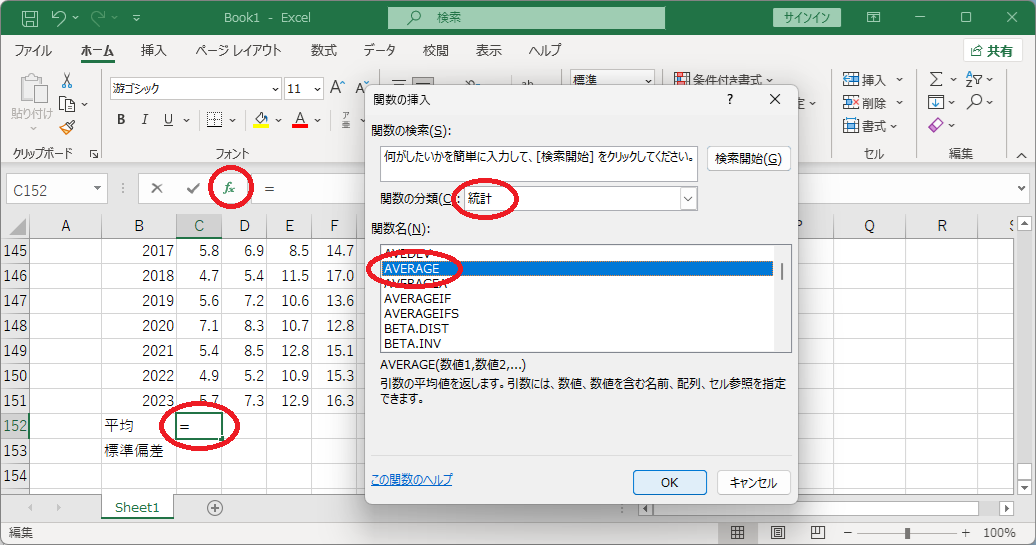This screenshot has width=1036, height=545.
Task: Click zoom in plus on status bar
Action: 966,532
